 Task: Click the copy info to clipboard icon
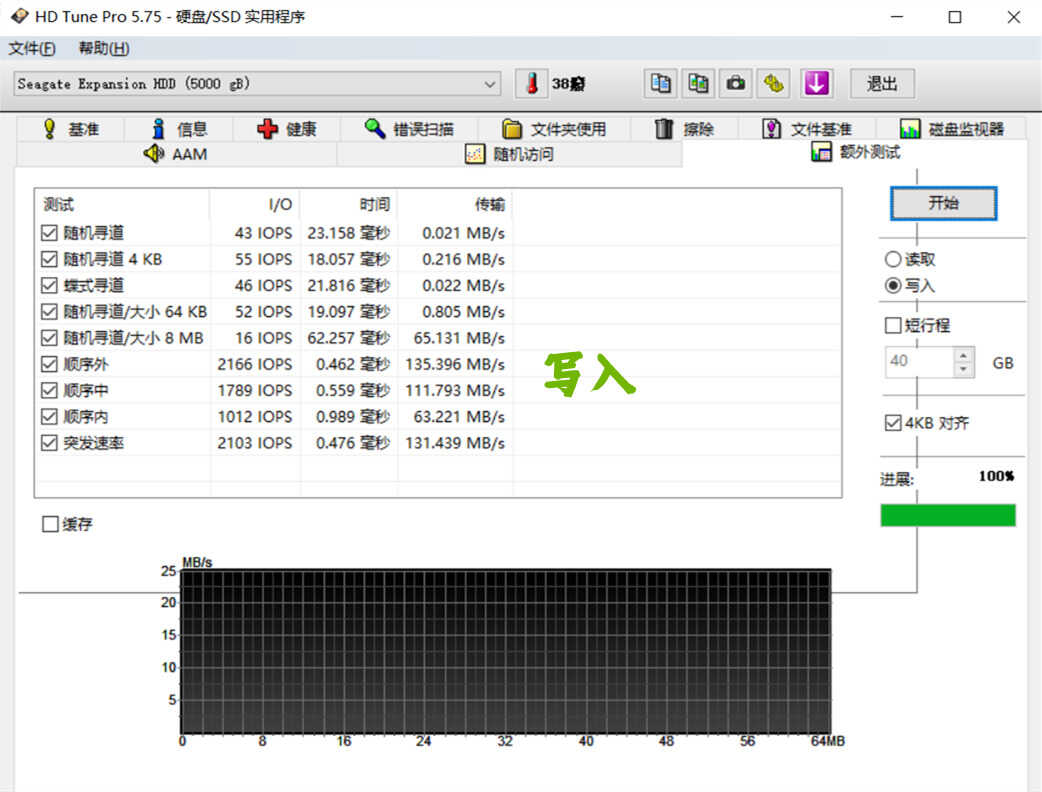click(660, 84)
